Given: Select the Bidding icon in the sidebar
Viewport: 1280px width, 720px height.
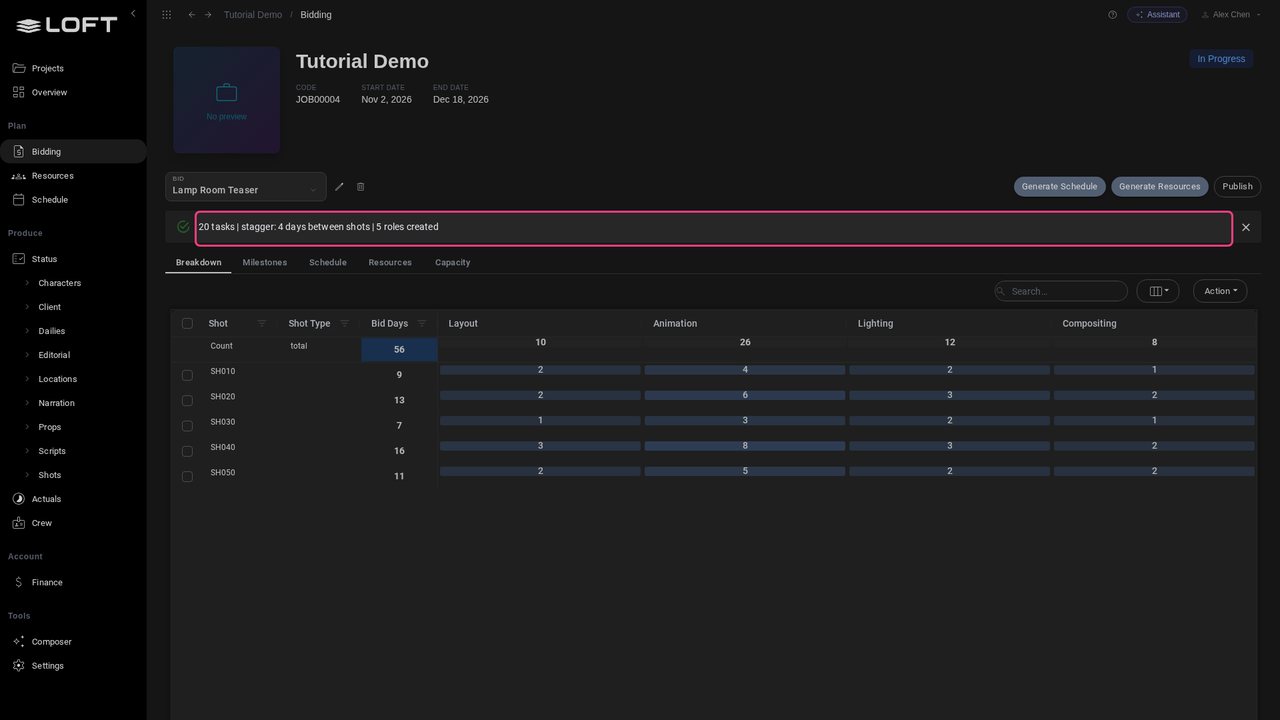Looking at the screenshot, I should 18,152.
